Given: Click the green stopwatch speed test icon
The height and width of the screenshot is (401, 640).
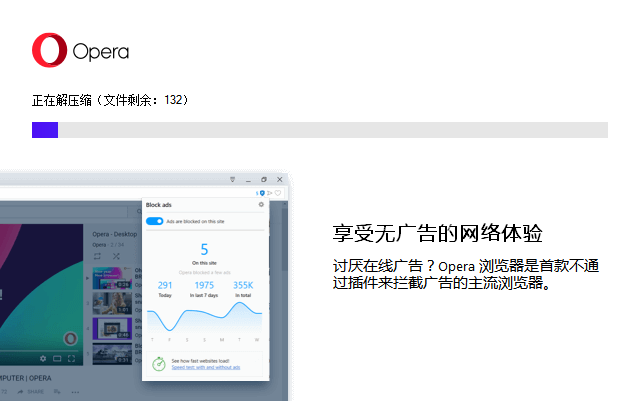Looking at the screenshot, I should [159, 364].
